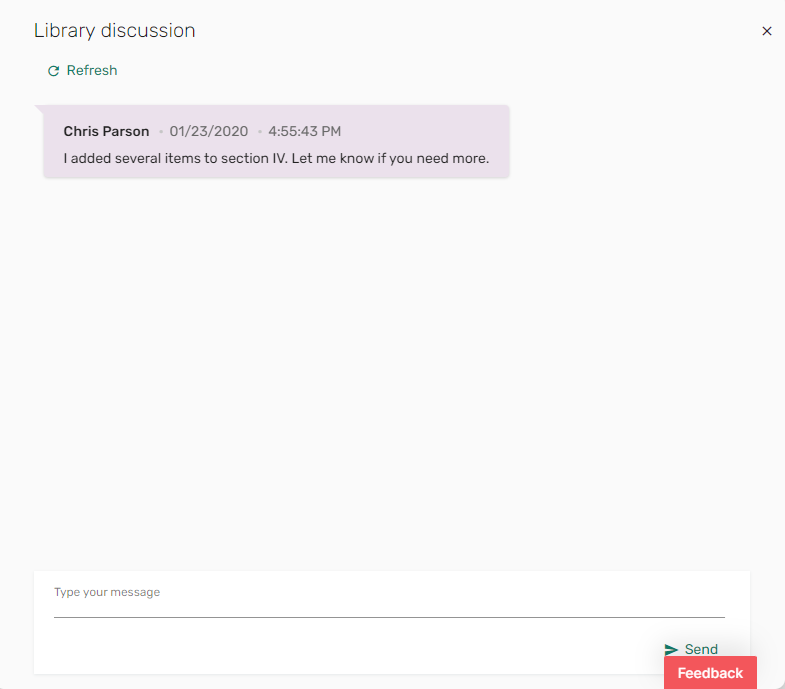The image size is (785, 689).
Task: Click the Refresh link text
Action: tap(92, 71)
